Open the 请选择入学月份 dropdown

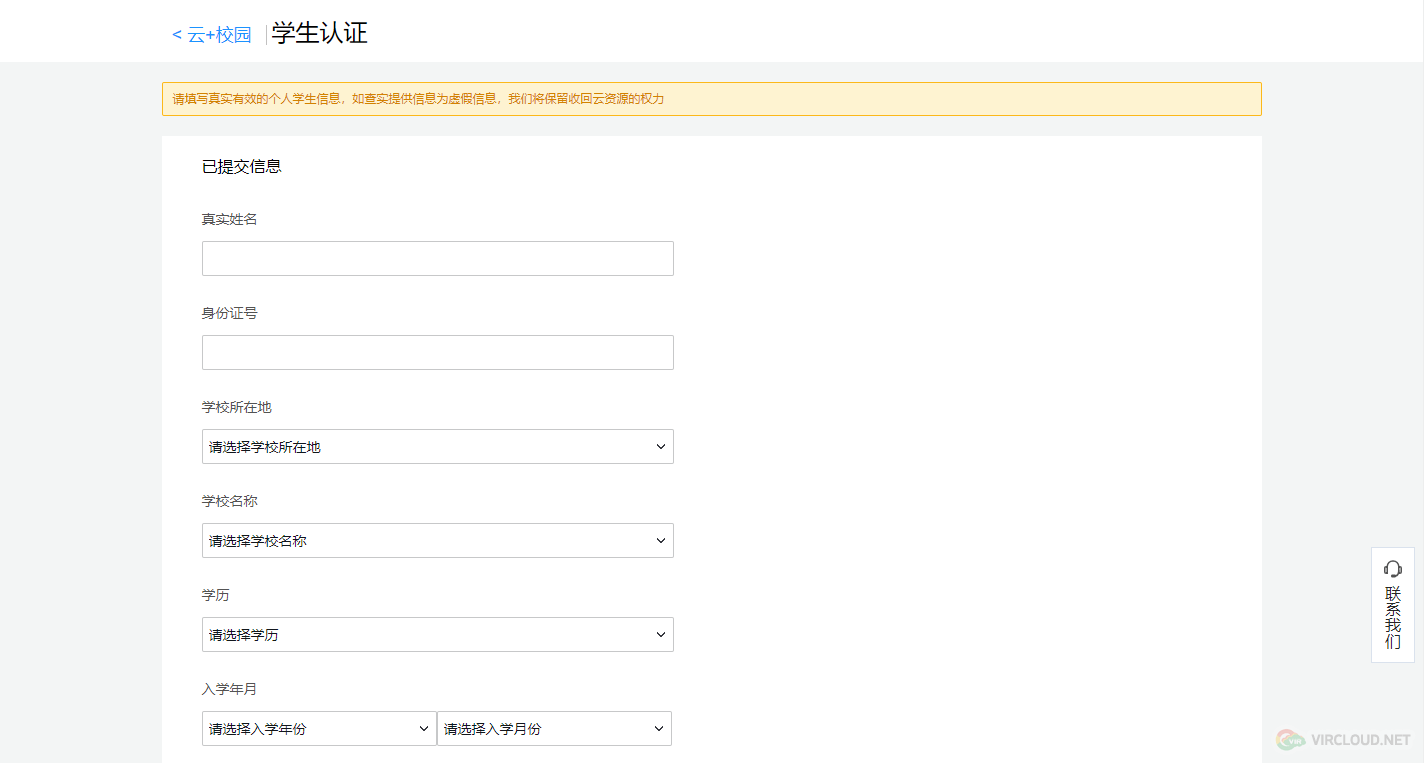(554, 728)
